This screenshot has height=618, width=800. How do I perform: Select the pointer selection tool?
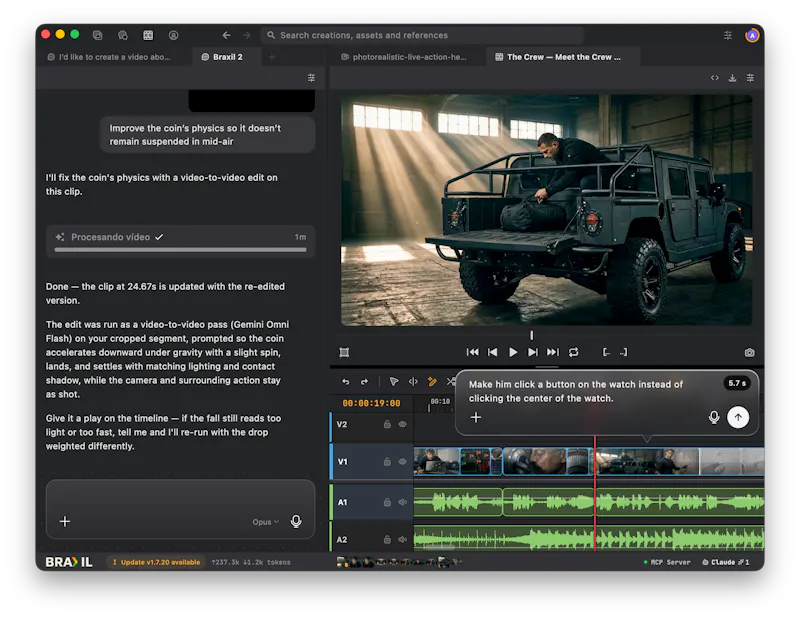pyautogui.click(x=393, y=381)
